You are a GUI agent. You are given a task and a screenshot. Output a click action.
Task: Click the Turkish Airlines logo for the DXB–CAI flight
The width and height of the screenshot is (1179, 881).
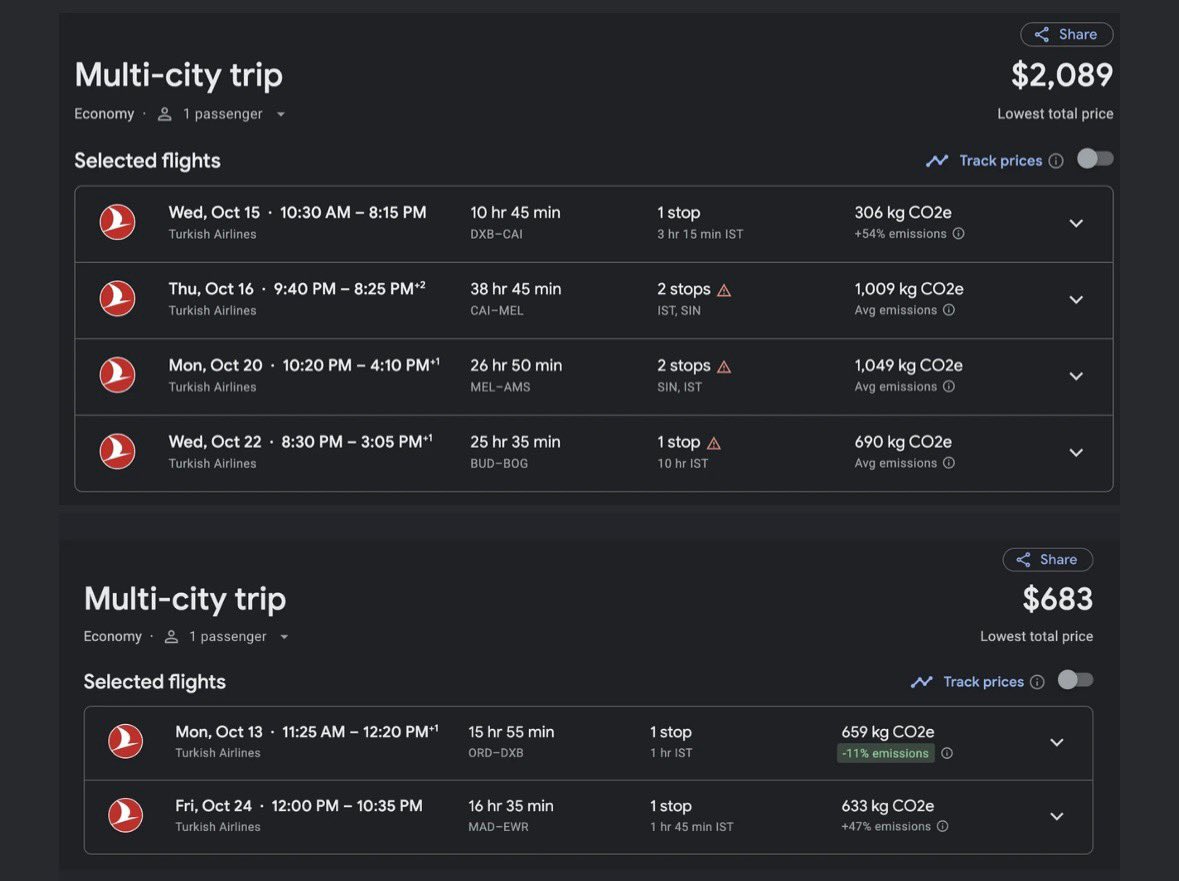point(118,222)
